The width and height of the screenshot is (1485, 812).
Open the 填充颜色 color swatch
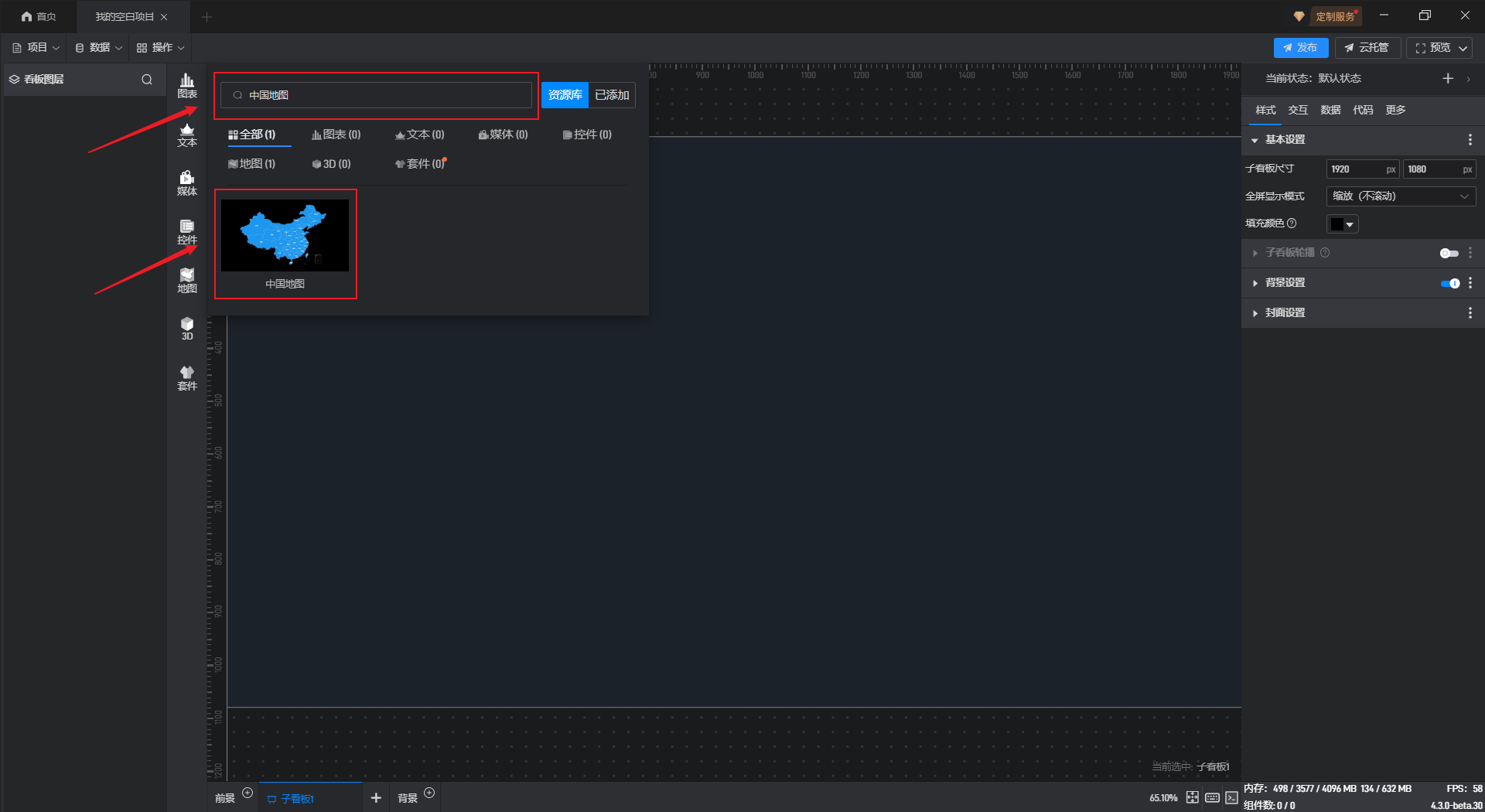coord(1342,224)
